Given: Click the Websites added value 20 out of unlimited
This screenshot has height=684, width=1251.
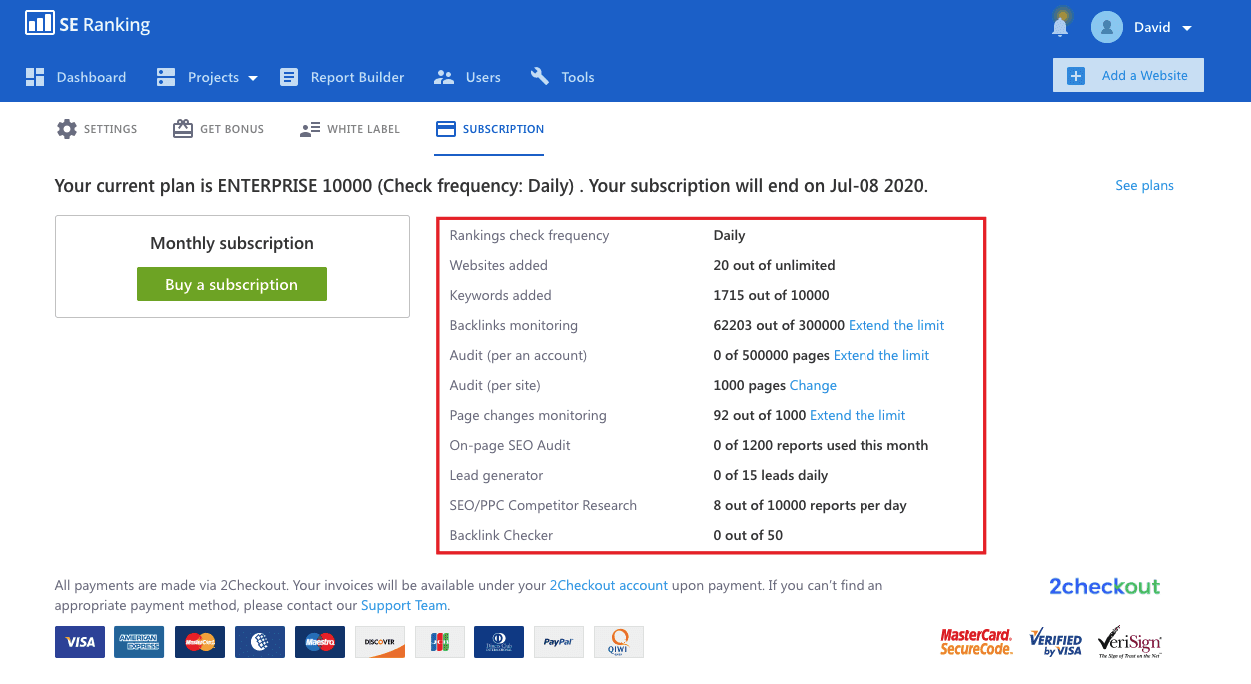Looking at the screenshot, I should [x=775, y=265].
